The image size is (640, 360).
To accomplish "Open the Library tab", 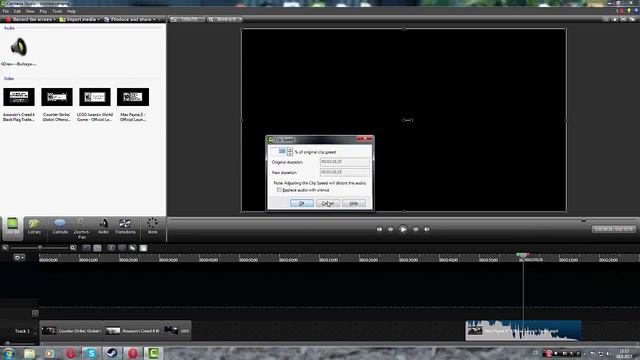I will coord(34,227).
